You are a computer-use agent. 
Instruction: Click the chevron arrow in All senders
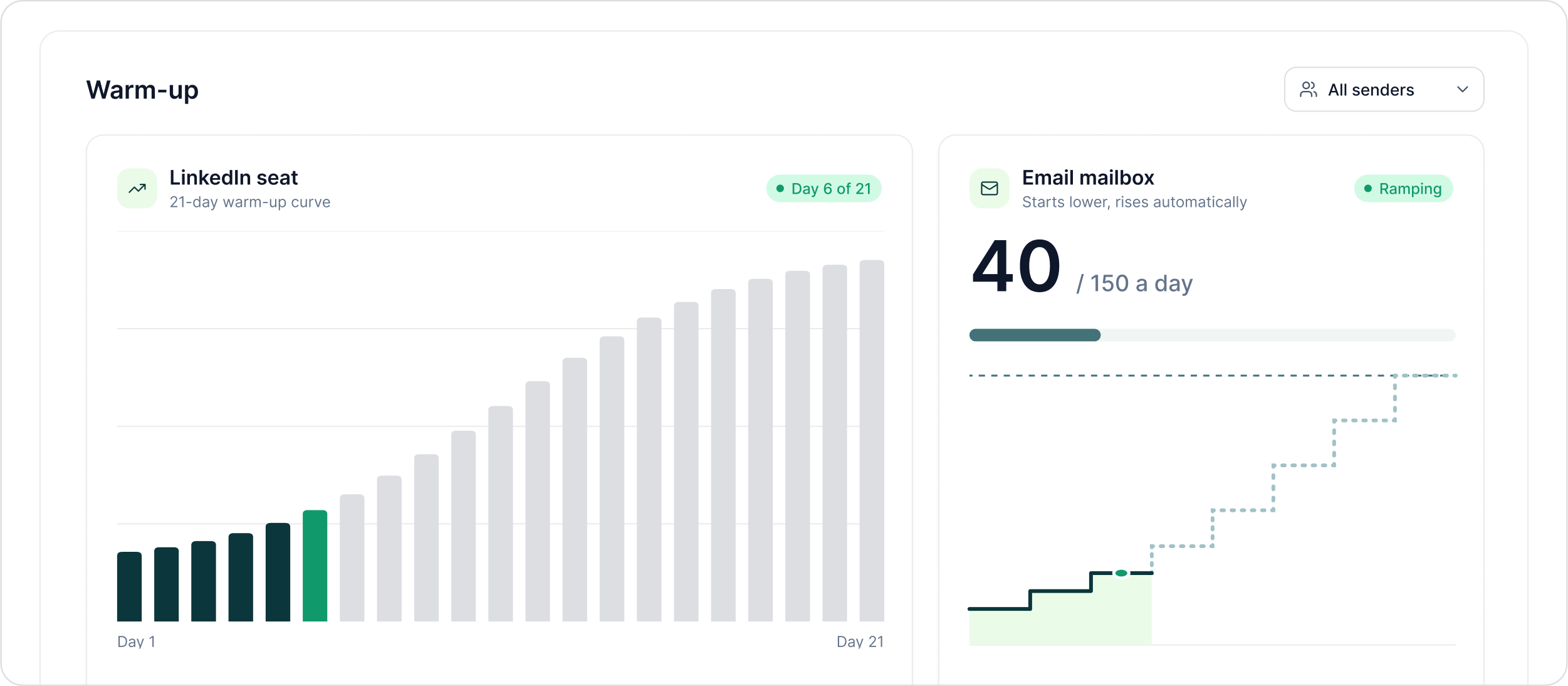click(x=1463, y=90)
